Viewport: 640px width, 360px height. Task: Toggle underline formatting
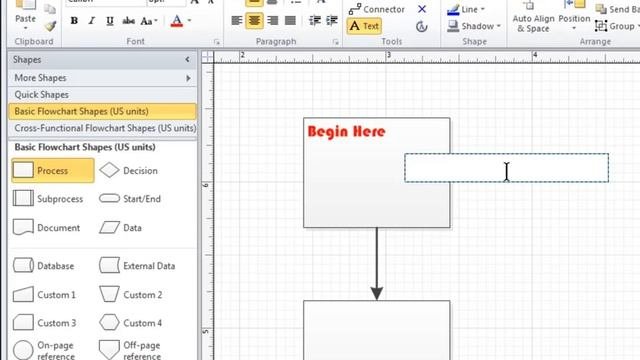click(x=109, y=20)
